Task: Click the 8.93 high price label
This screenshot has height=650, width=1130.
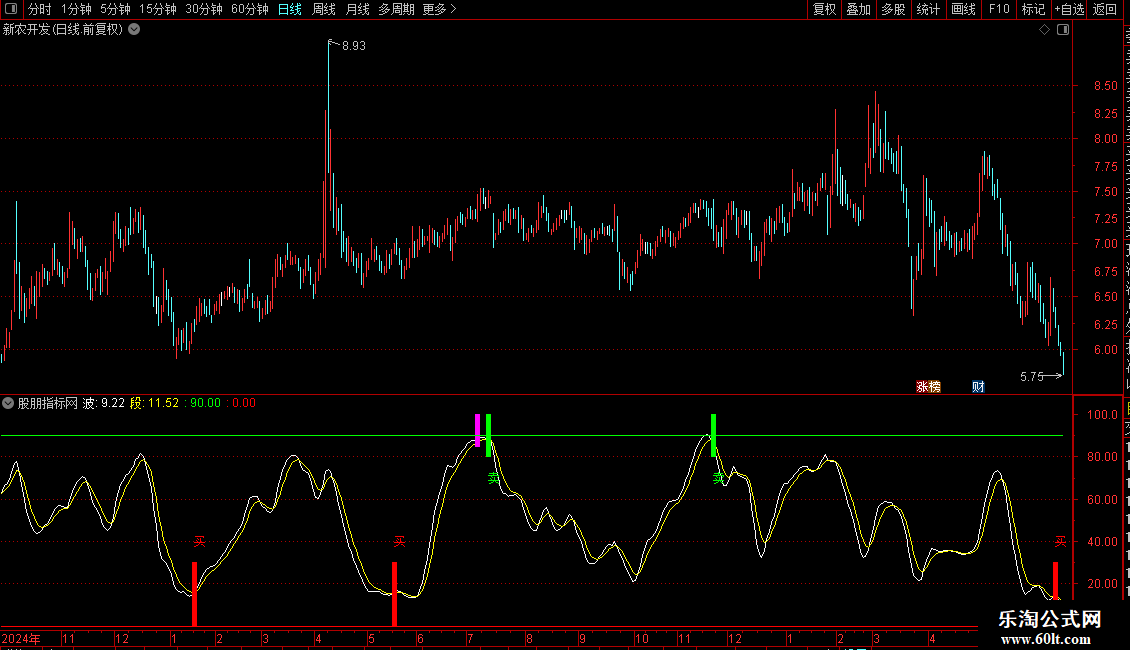Action: (354, 46)
